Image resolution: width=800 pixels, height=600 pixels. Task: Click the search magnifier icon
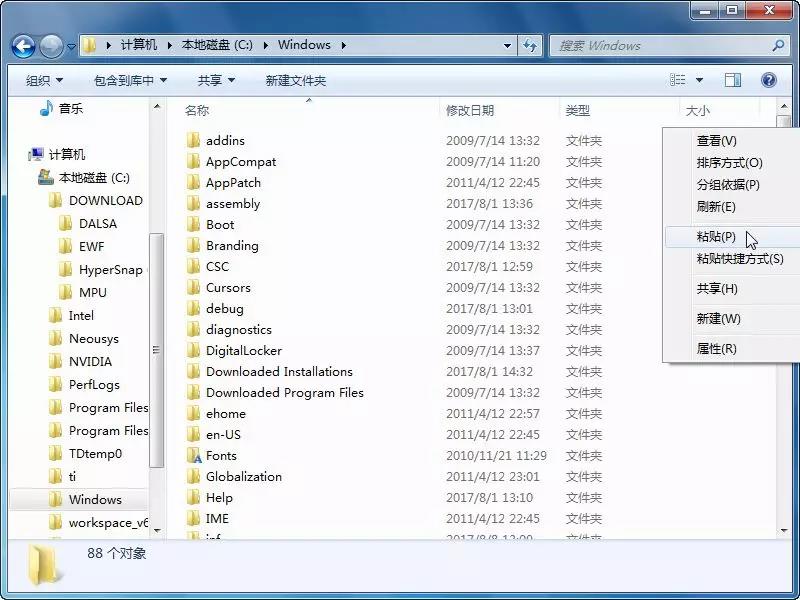[x=778, y=45]
